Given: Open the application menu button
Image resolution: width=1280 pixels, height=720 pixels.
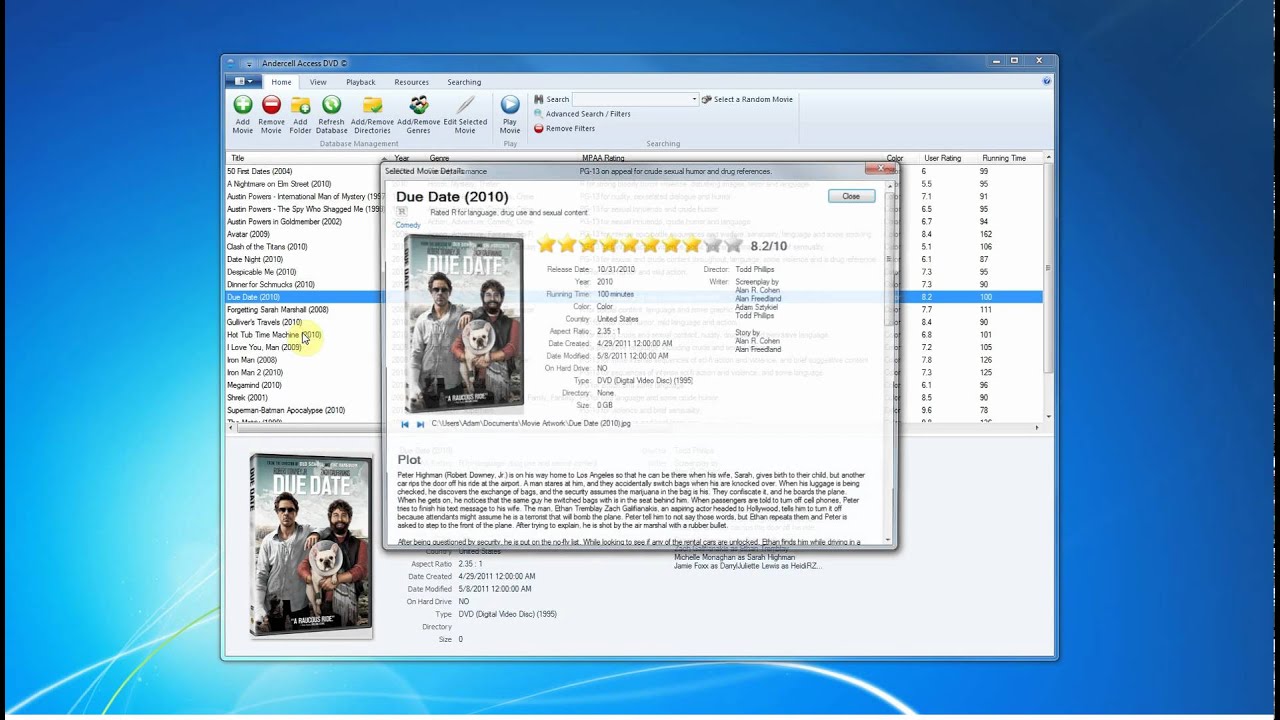Looking at the screenshot, I should (243, 81).
